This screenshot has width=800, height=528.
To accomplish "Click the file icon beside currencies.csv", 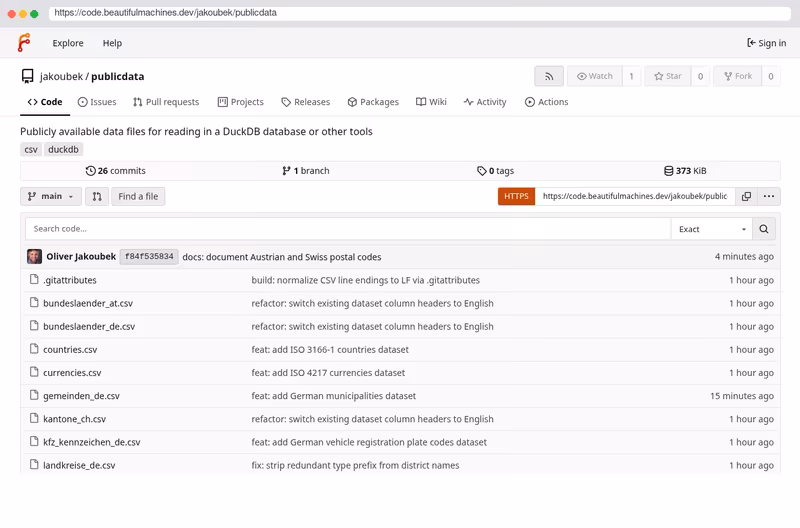I will [x=34, y=372].
